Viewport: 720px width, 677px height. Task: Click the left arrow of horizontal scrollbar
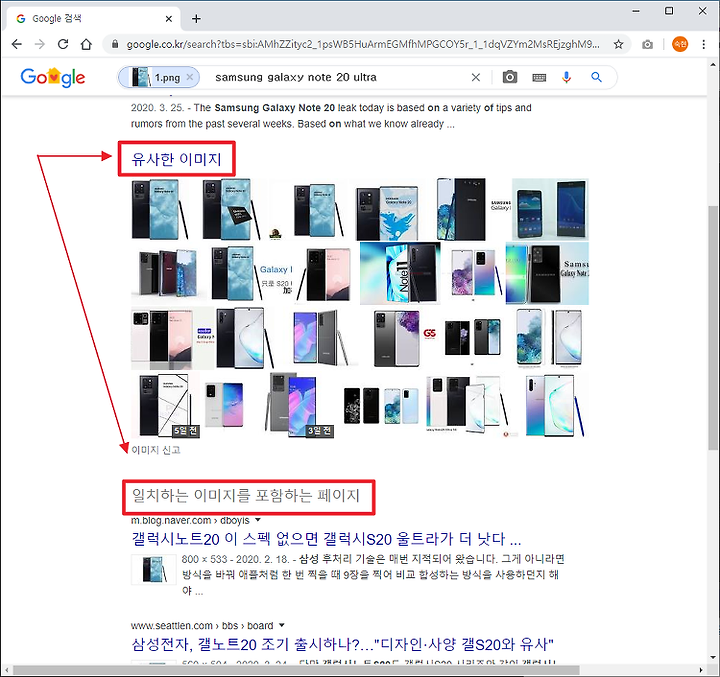[x=6, y=670]
